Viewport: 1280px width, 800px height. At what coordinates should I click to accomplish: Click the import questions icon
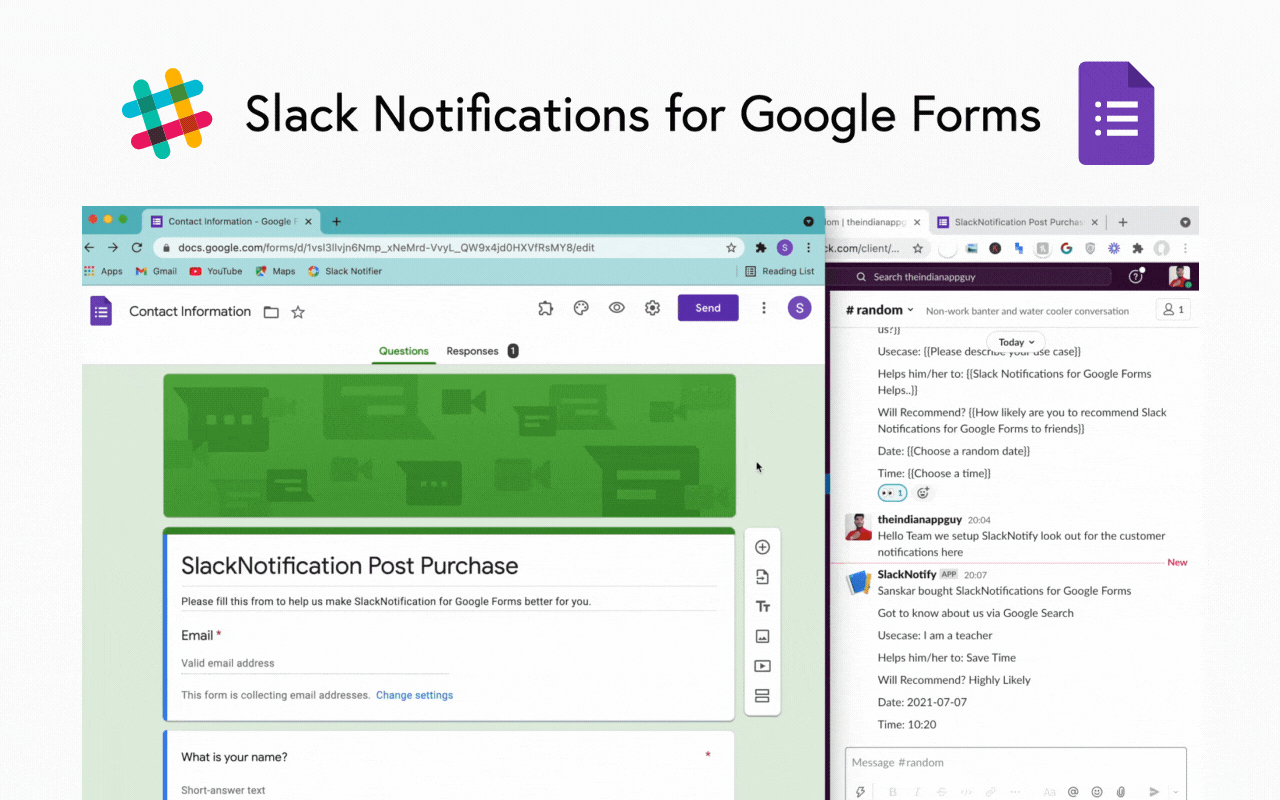point(762,577)
